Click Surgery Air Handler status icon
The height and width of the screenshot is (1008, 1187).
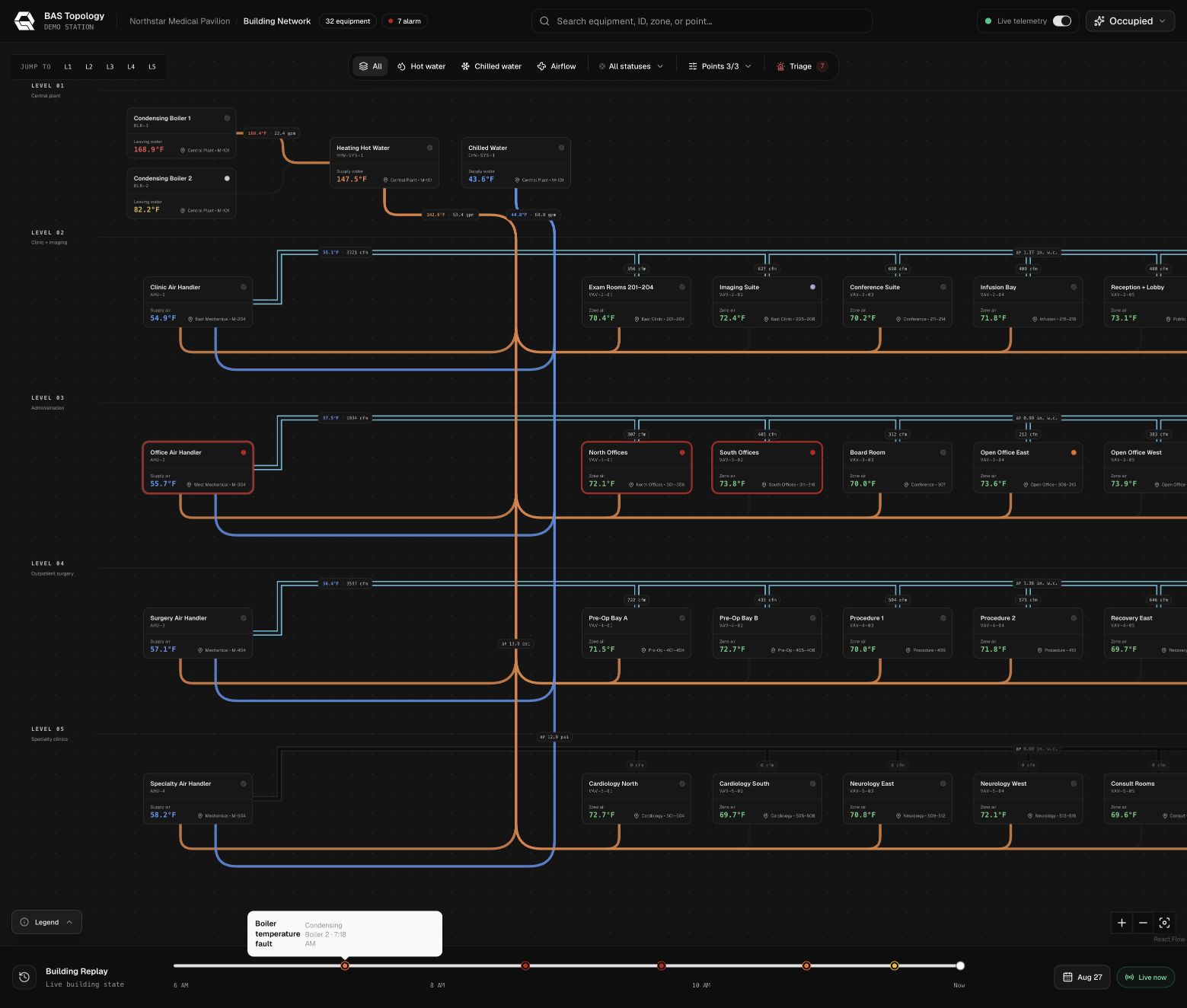coord(244,618)
